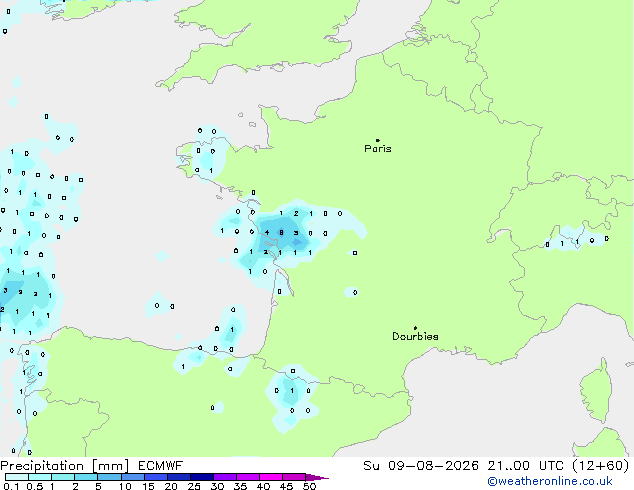
Task: Select the 20–25 mm dark blue legend swatch
Action: pos(179,477)
